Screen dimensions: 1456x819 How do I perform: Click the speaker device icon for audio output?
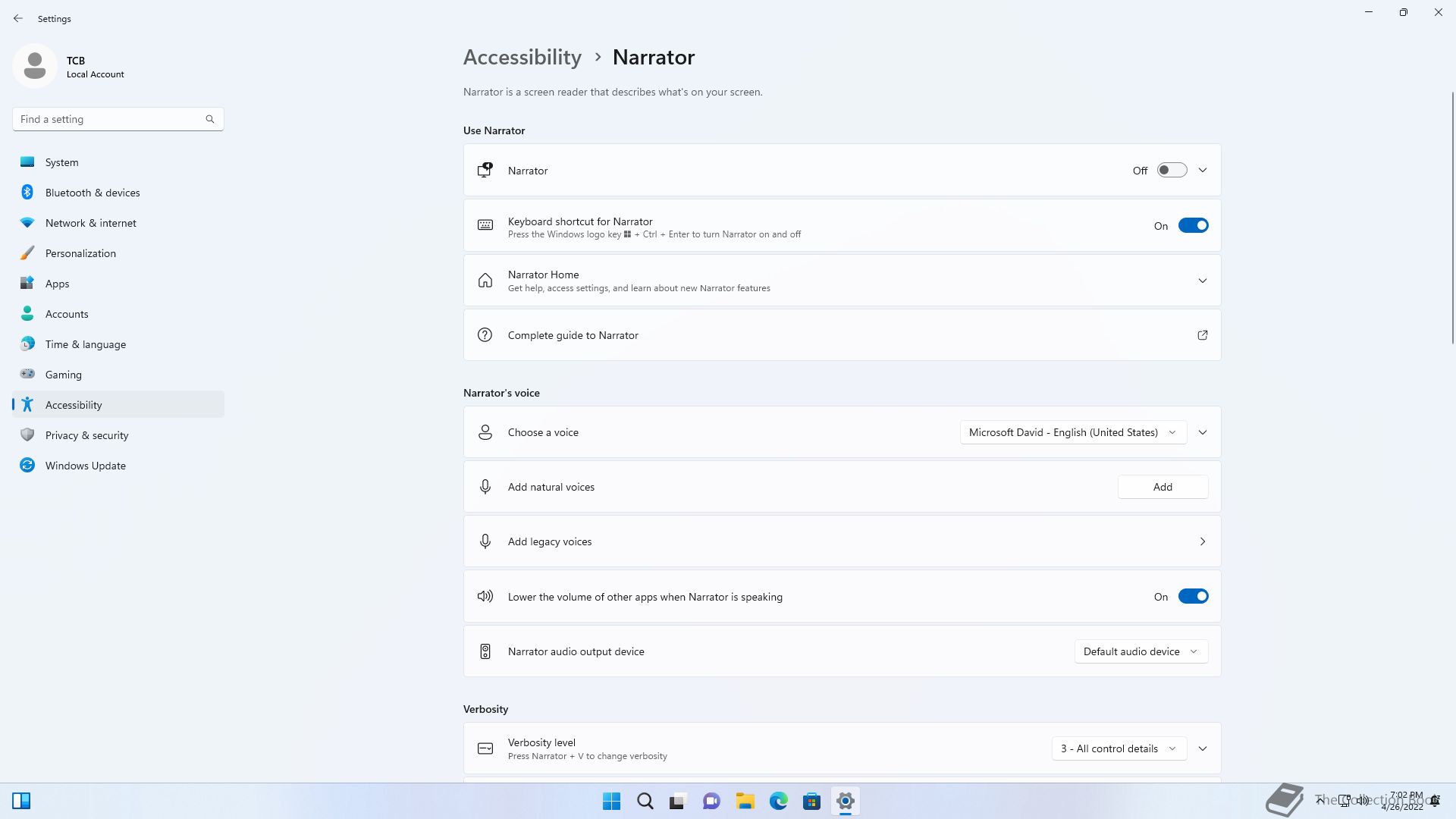pos(485,651)
